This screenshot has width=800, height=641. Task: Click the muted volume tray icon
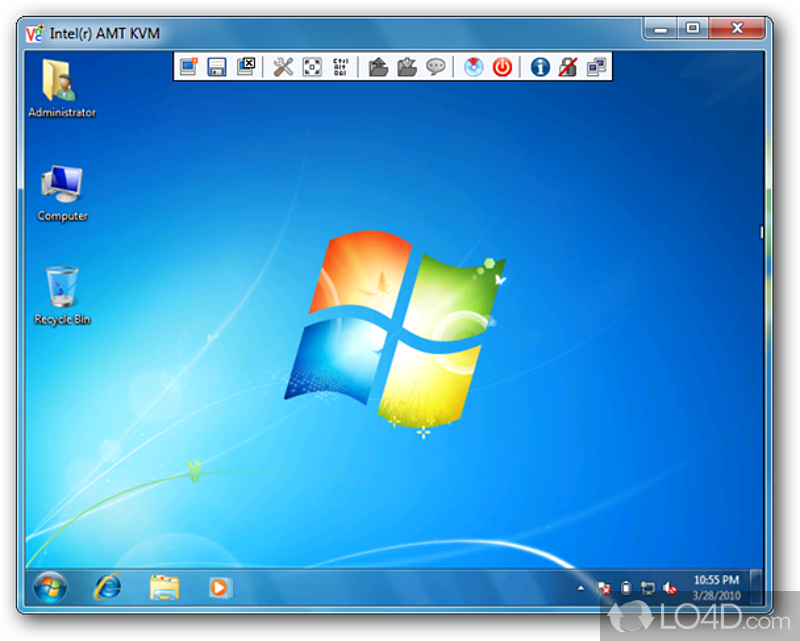670,588
